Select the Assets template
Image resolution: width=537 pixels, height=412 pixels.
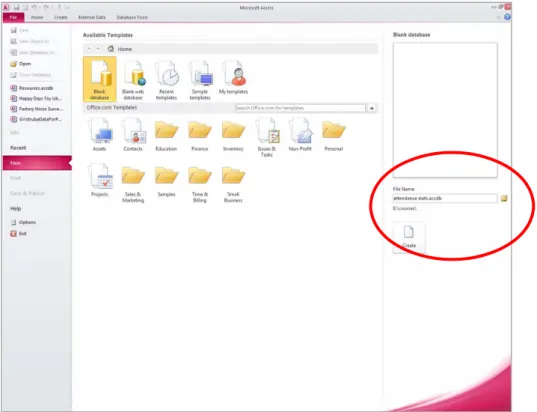pyautogui.click(x=100, y=134)
